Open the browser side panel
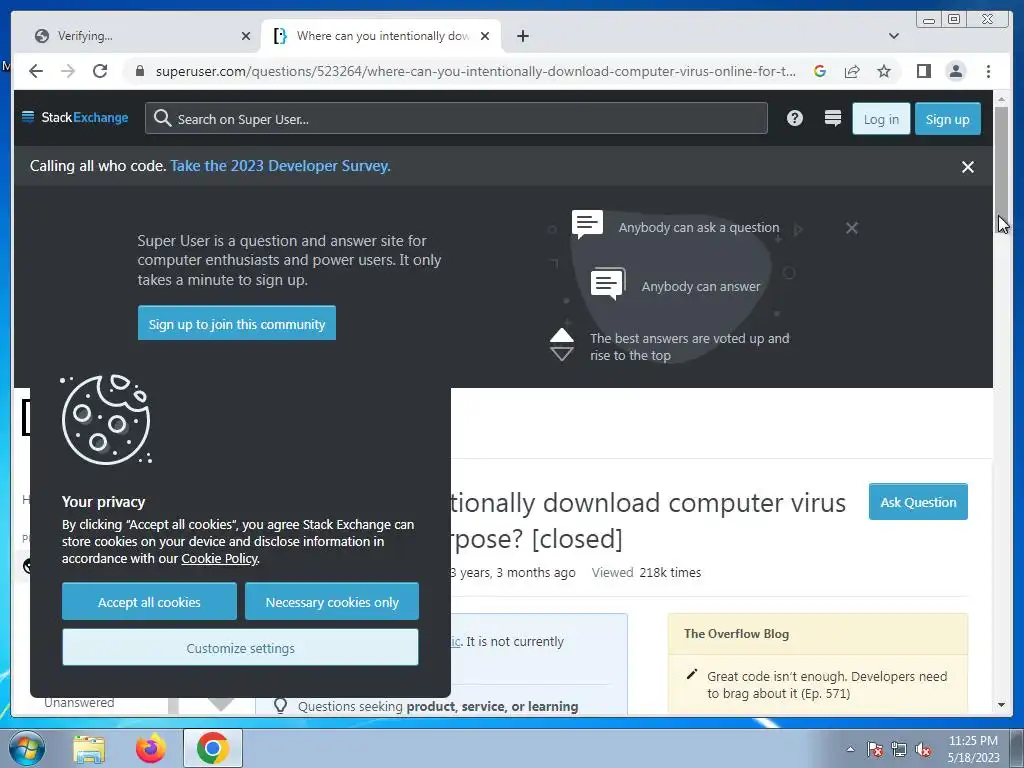This screenshot has width=1024, height=768. [923, 71]
